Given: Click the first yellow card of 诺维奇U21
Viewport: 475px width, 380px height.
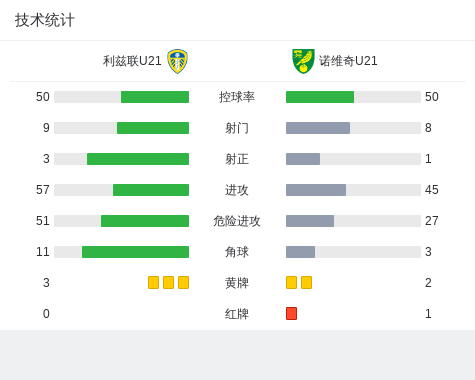Looking at the screenshot, I should tap(291, 282).
